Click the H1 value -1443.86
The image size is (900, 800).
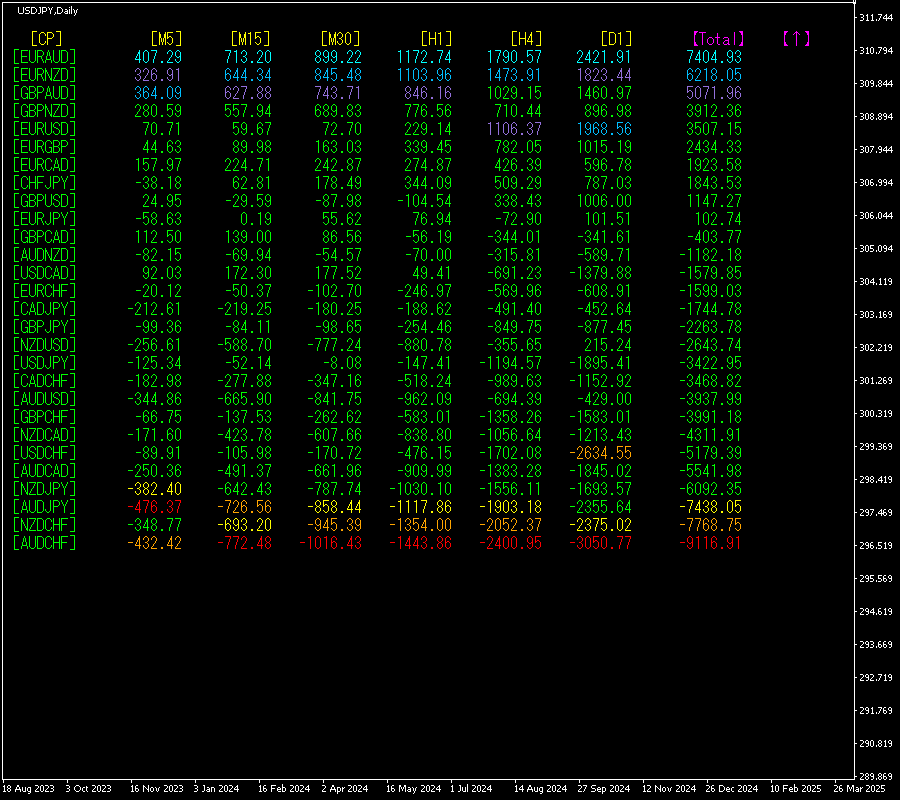click(x=421, y=542)
